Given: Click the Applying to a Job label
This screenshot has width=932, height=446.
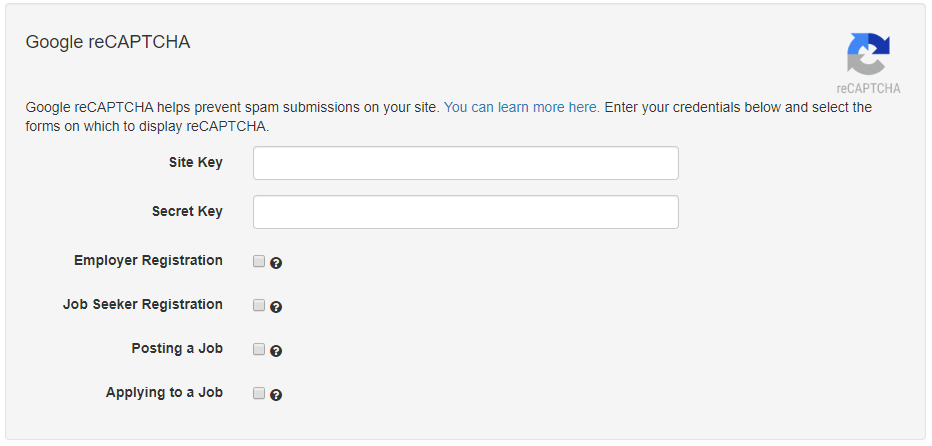Looking at the screenshot, I should 165,392.
